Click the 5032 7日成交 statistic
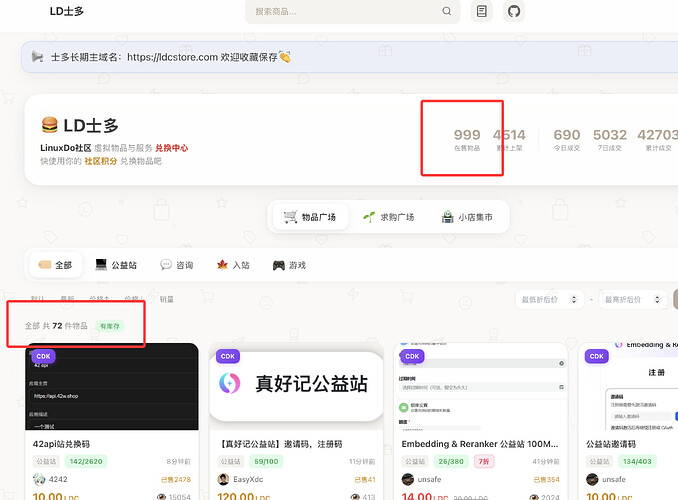Viewport: 678px width, 500px height. (610, 139)
